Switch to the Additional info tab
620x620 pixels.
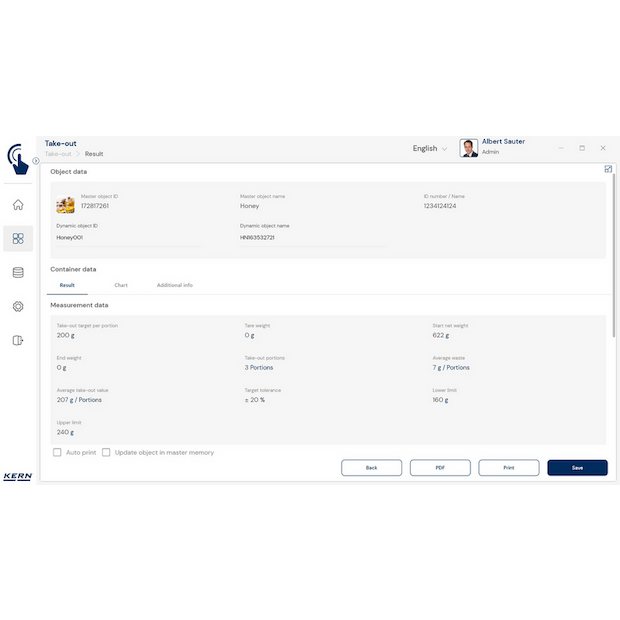pos(174,285)
